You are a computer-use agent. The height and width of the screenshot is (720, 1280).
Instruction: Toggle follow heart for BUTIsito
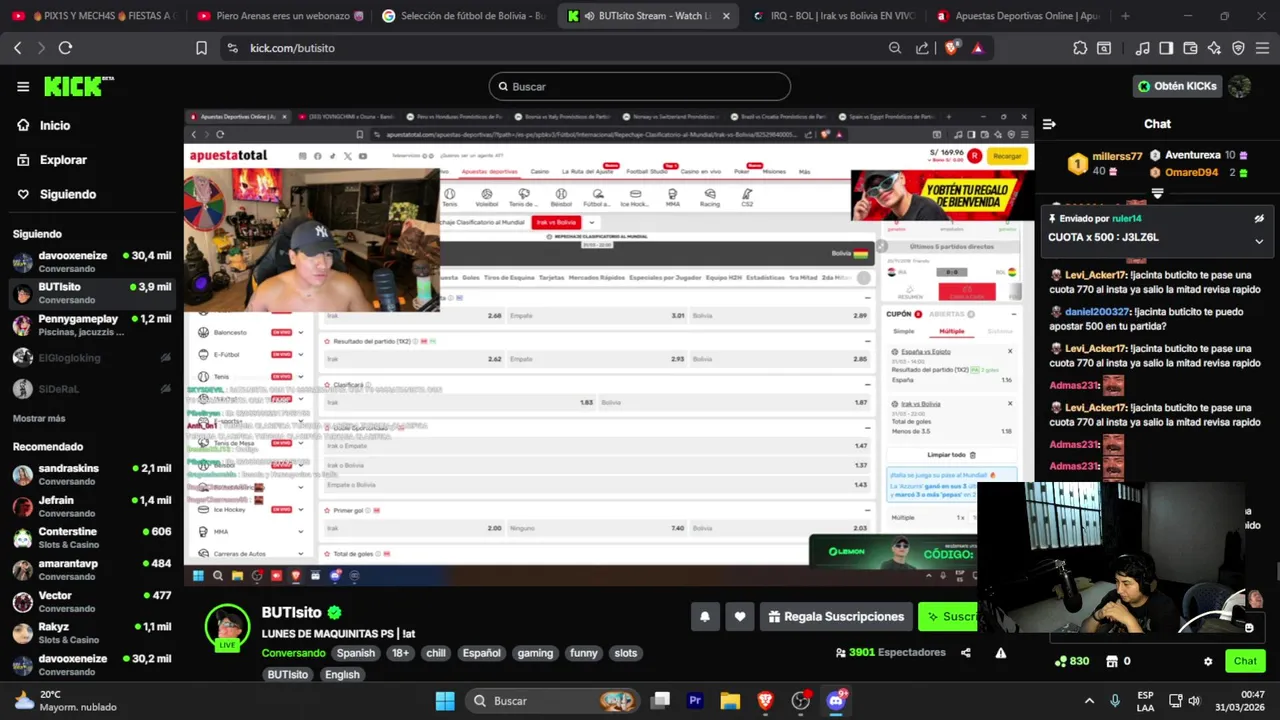coord(740,617)
